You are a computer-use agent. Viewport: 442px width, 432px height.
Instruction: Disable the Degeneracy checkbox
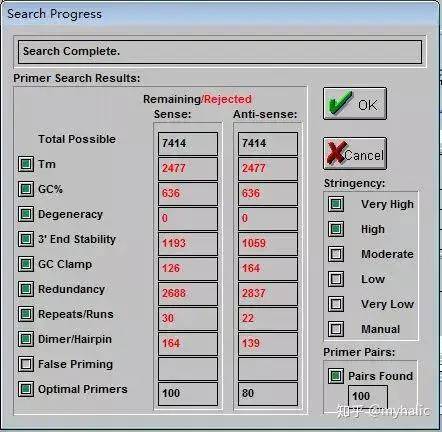[26, 214]
